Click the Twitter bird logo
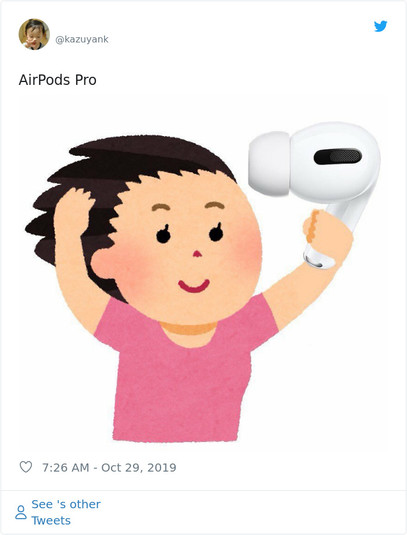The width and height of the screenshot is (407, 535). pos(380,26)
